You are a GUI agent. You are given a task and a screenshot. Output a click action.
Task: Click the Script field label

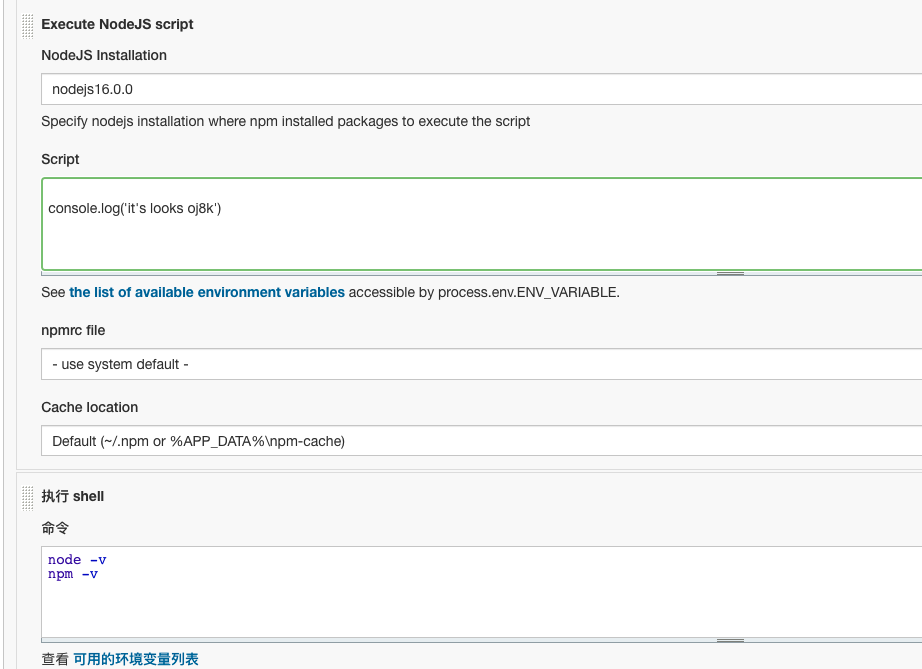click(x=60, y=159)
